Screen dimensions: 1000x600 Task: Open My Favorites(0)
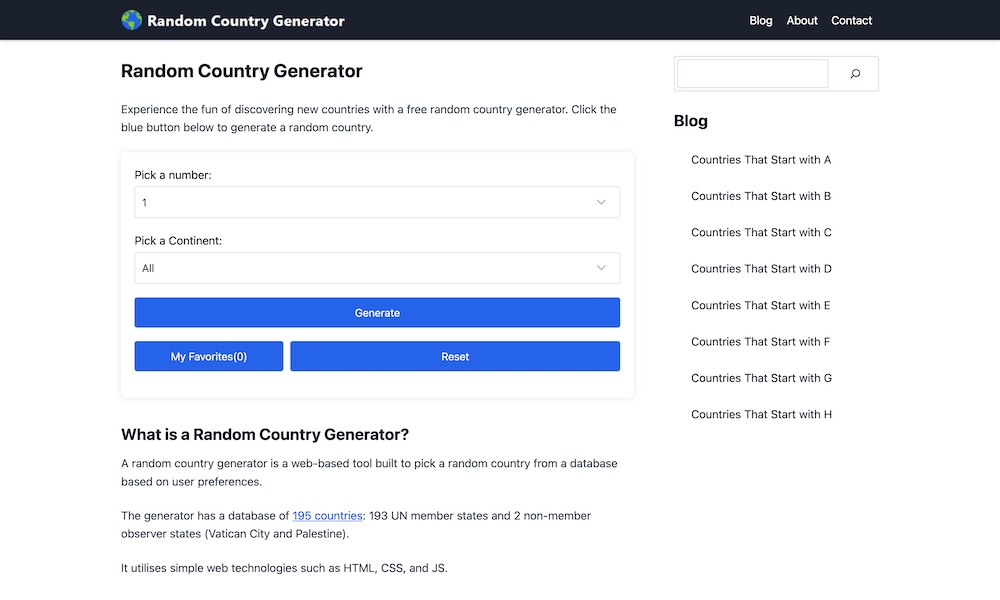[x=208, y=356]
